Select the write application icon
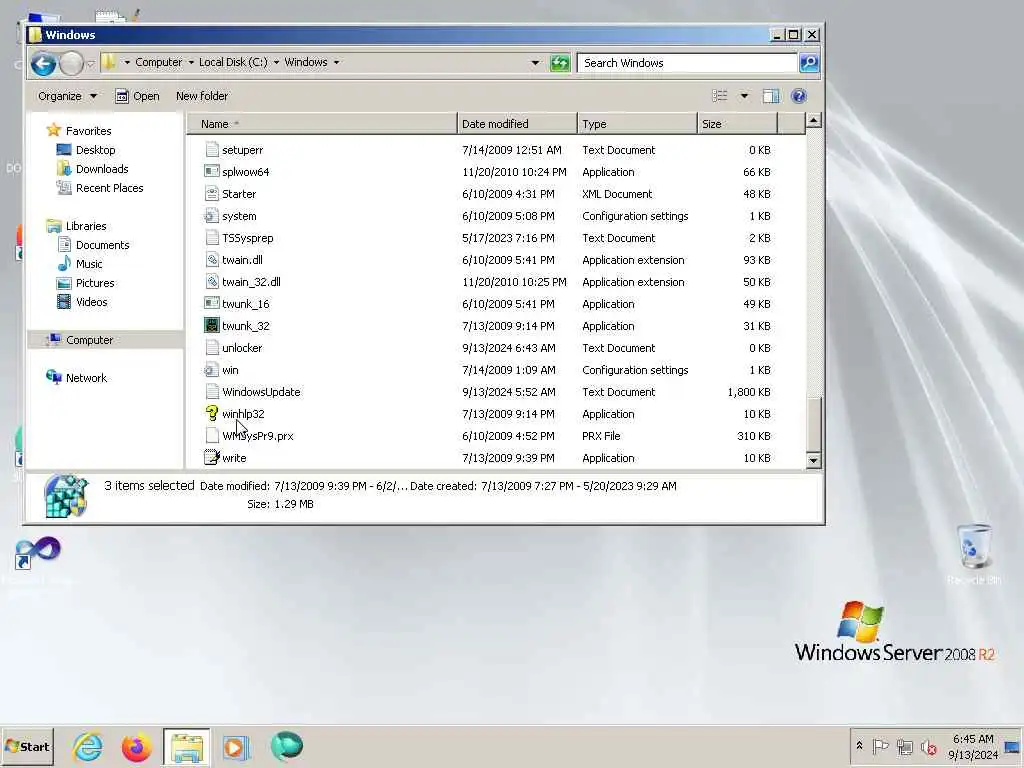Image resolution: width=1024 pixels, height=768 pixels. 212,458
